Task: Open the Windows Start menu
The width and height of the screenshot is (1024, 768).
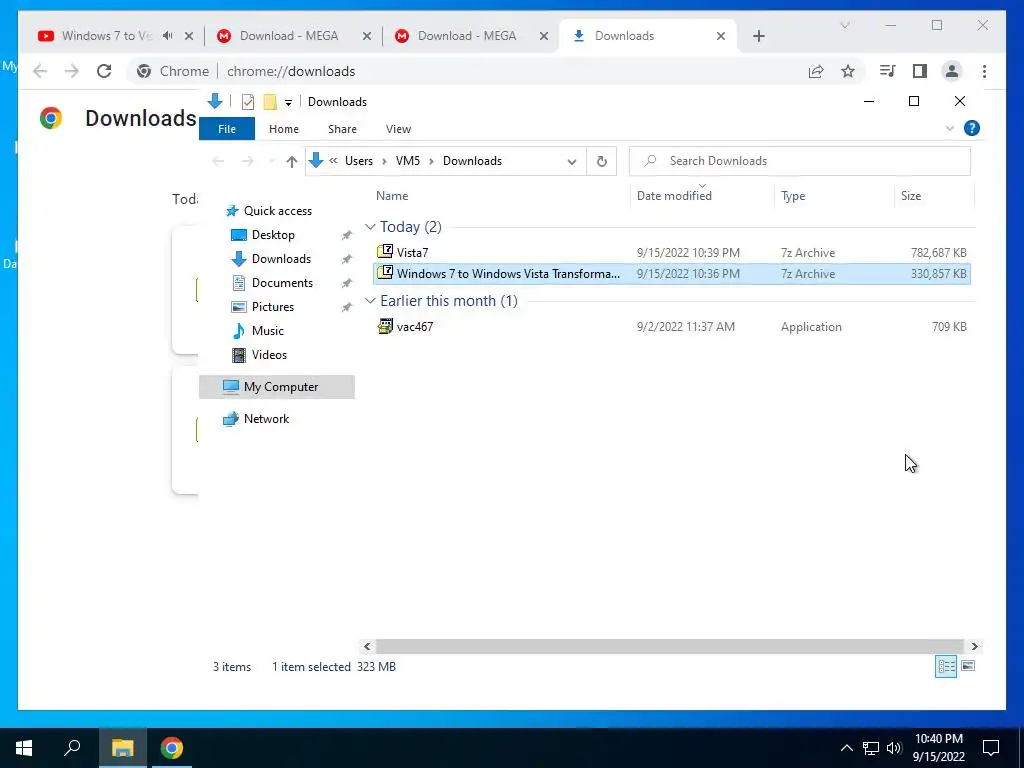Action: (x=24, y=748)
